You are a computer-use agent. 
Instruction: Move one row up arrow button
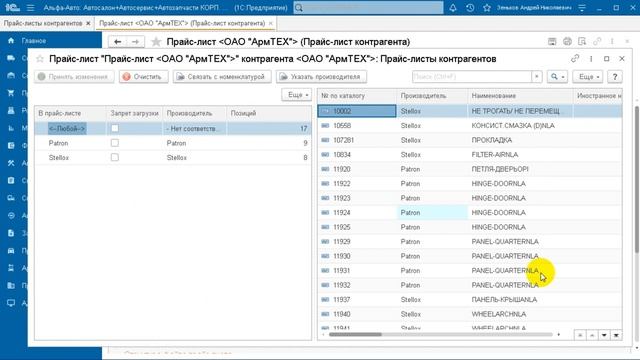592,335
